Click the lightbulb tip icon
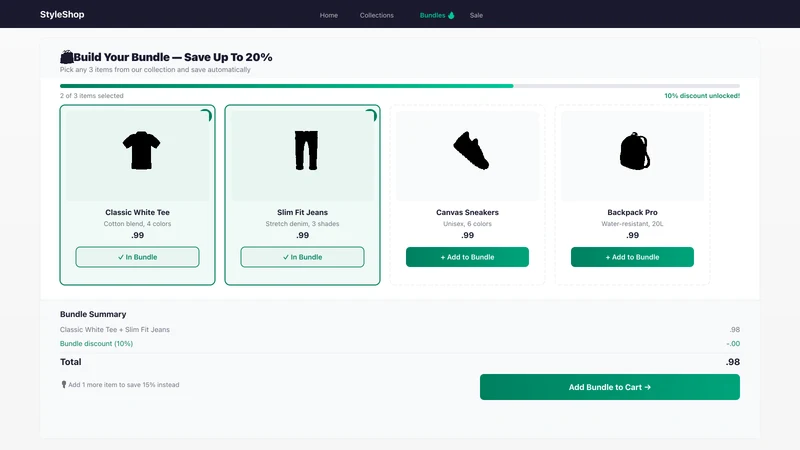This screenshot has width=800, height=450. (64, 385)
